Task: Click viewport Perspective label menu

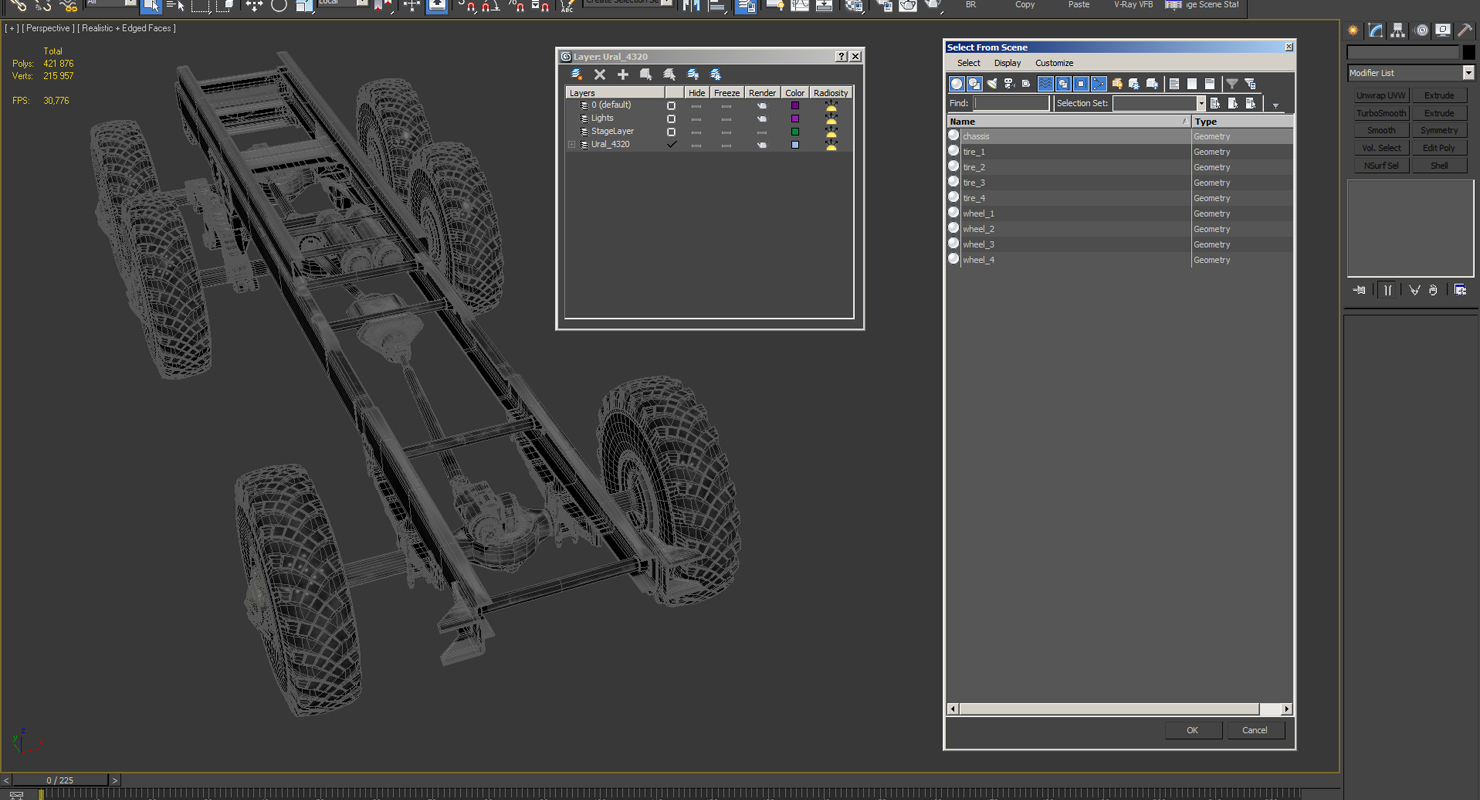Action: tap(48, 28)
